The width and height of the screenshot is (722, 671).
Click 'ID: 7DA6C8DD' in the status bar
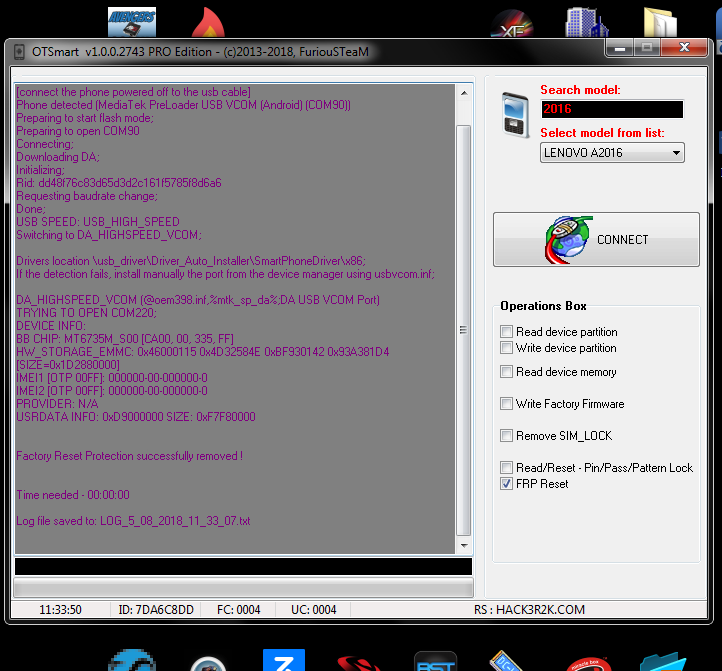(156, 610)
